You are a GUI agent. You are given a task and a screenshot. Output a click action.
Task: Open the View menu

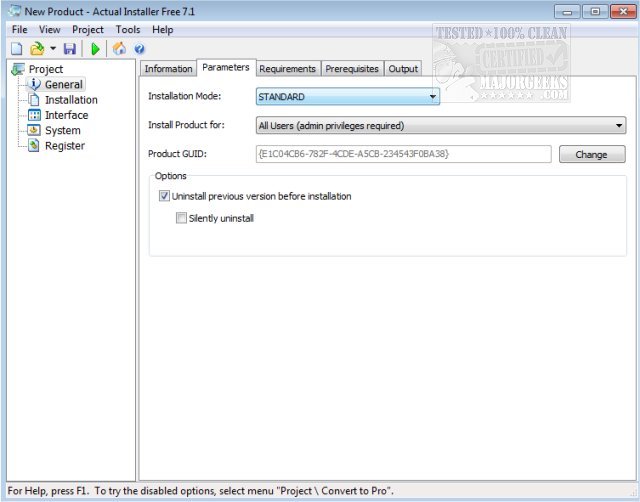(x=49, y=30)
